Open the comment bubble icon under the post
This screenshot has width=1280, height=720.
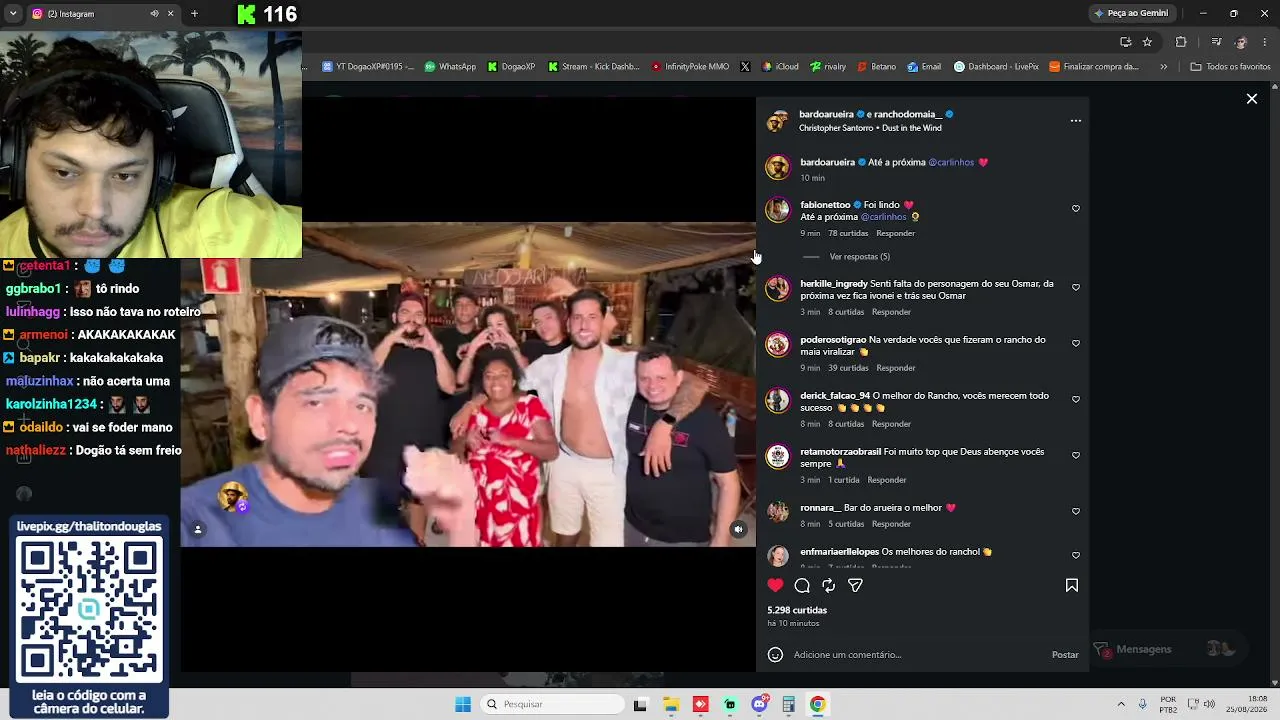tap(802, 585)
